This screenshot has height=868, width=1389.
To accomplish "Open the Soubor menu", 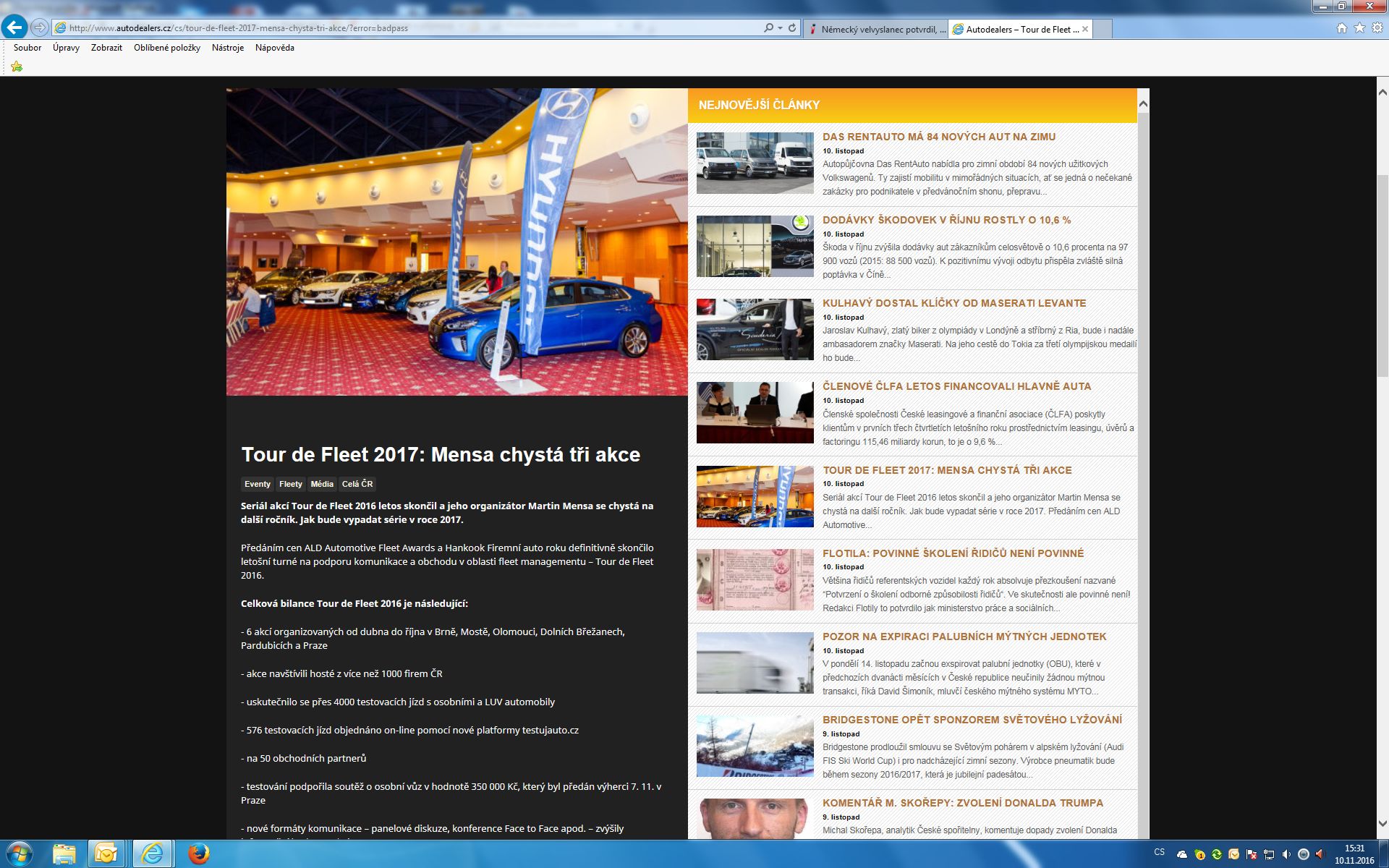I will [27, 48].
